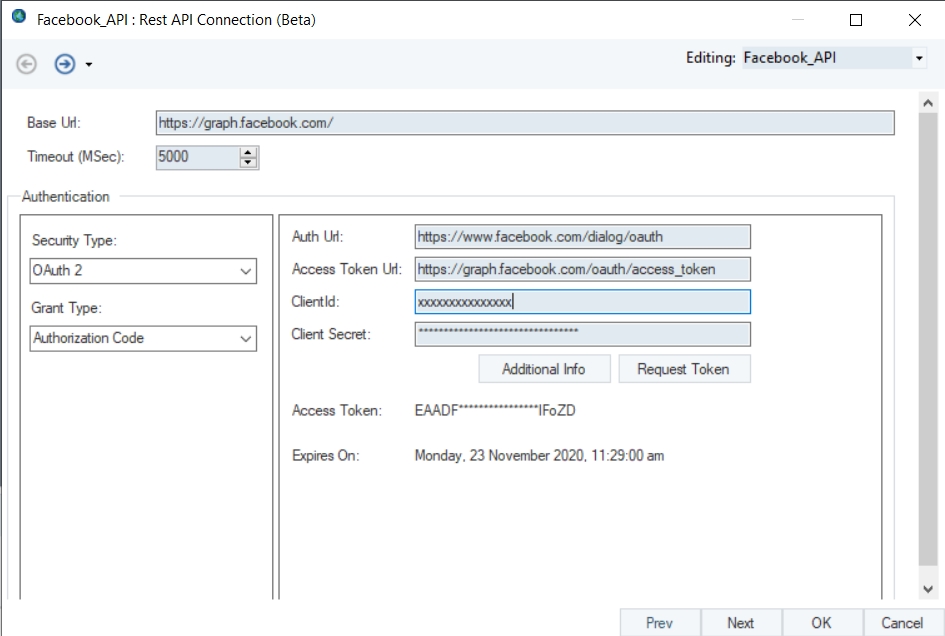The height and width of the screenshot is (636, 945).
Task: Confirm settings with the OK button
Action: [x=821, y=622]
